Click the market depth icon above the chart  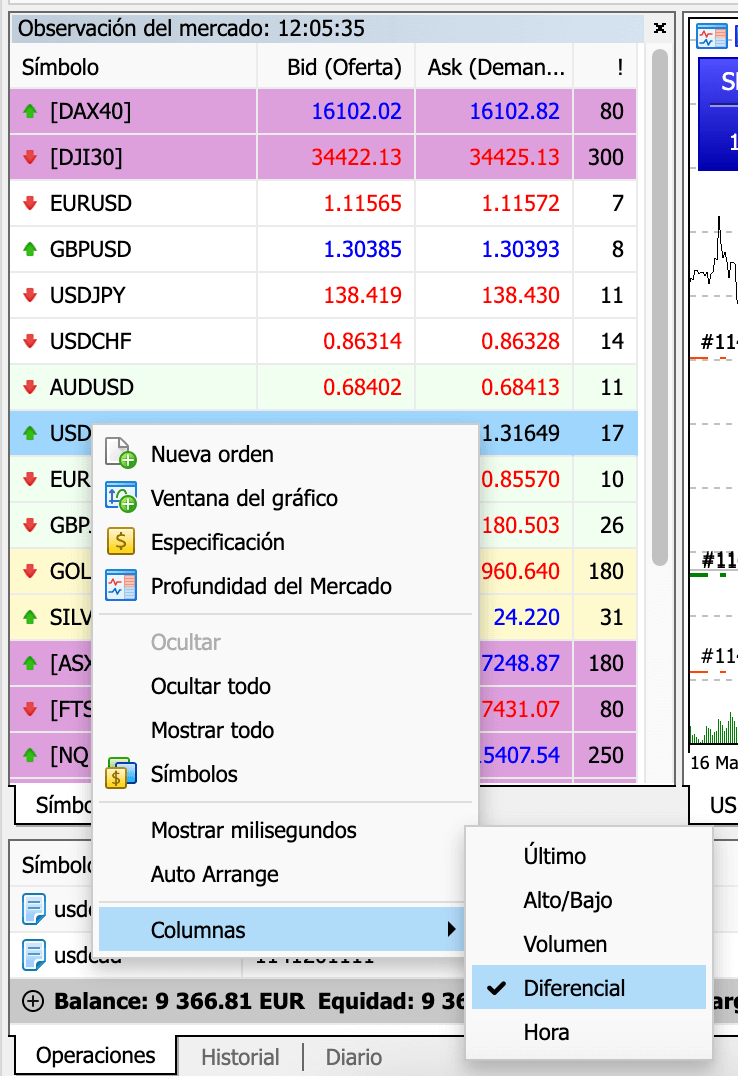[x=711, y=36]
